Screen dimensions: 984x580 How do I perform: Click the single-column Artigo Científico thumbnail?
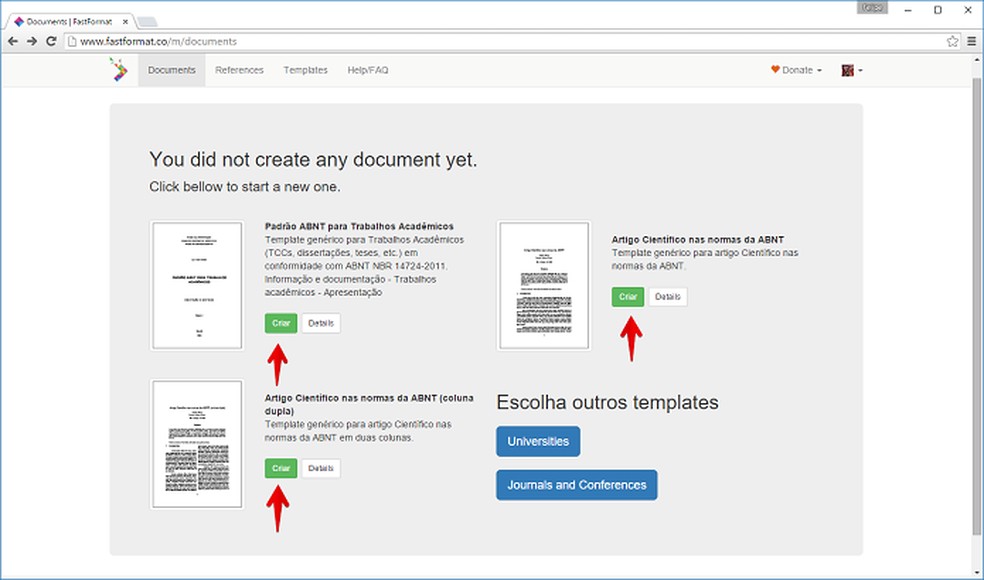(x=544, y=286)
